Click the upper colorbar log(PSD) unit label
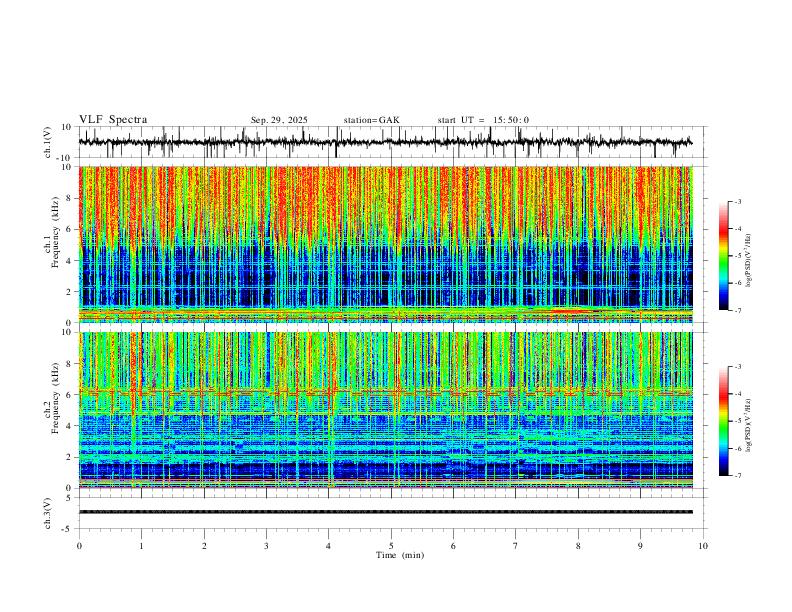 click(x=748, y=260)
